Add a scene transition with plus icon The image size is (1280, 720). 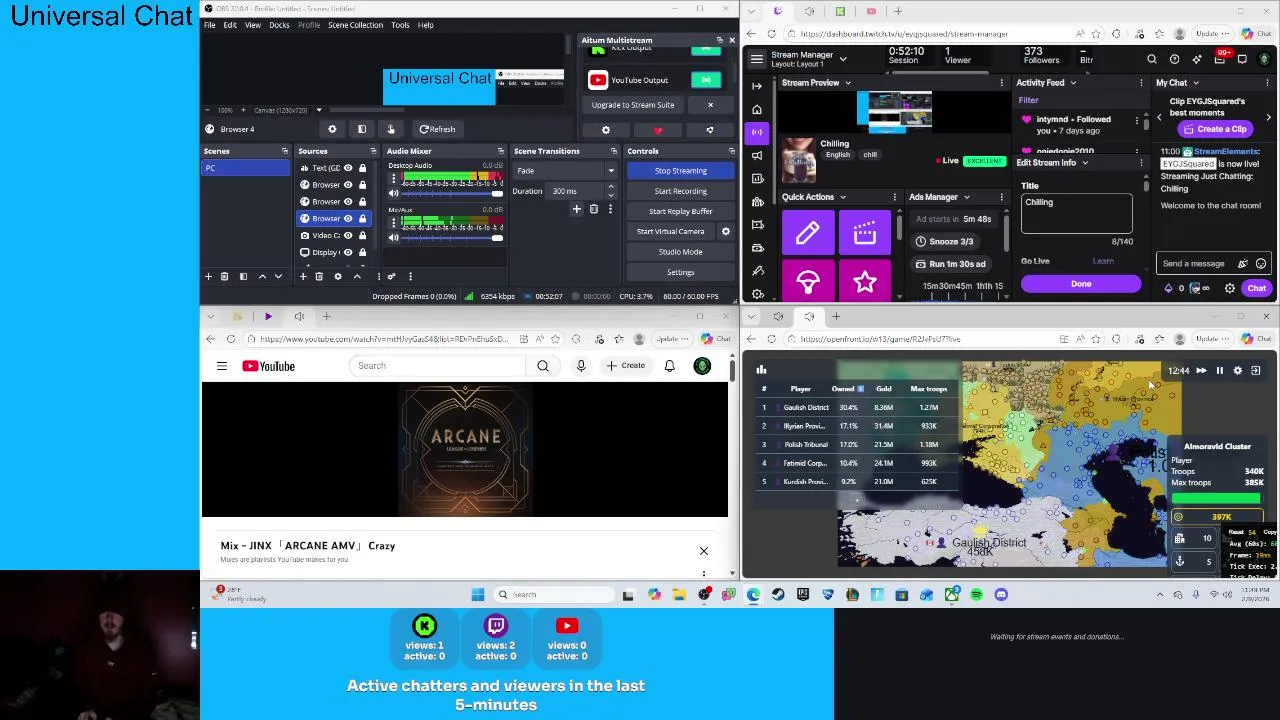[x=576, y=209]
